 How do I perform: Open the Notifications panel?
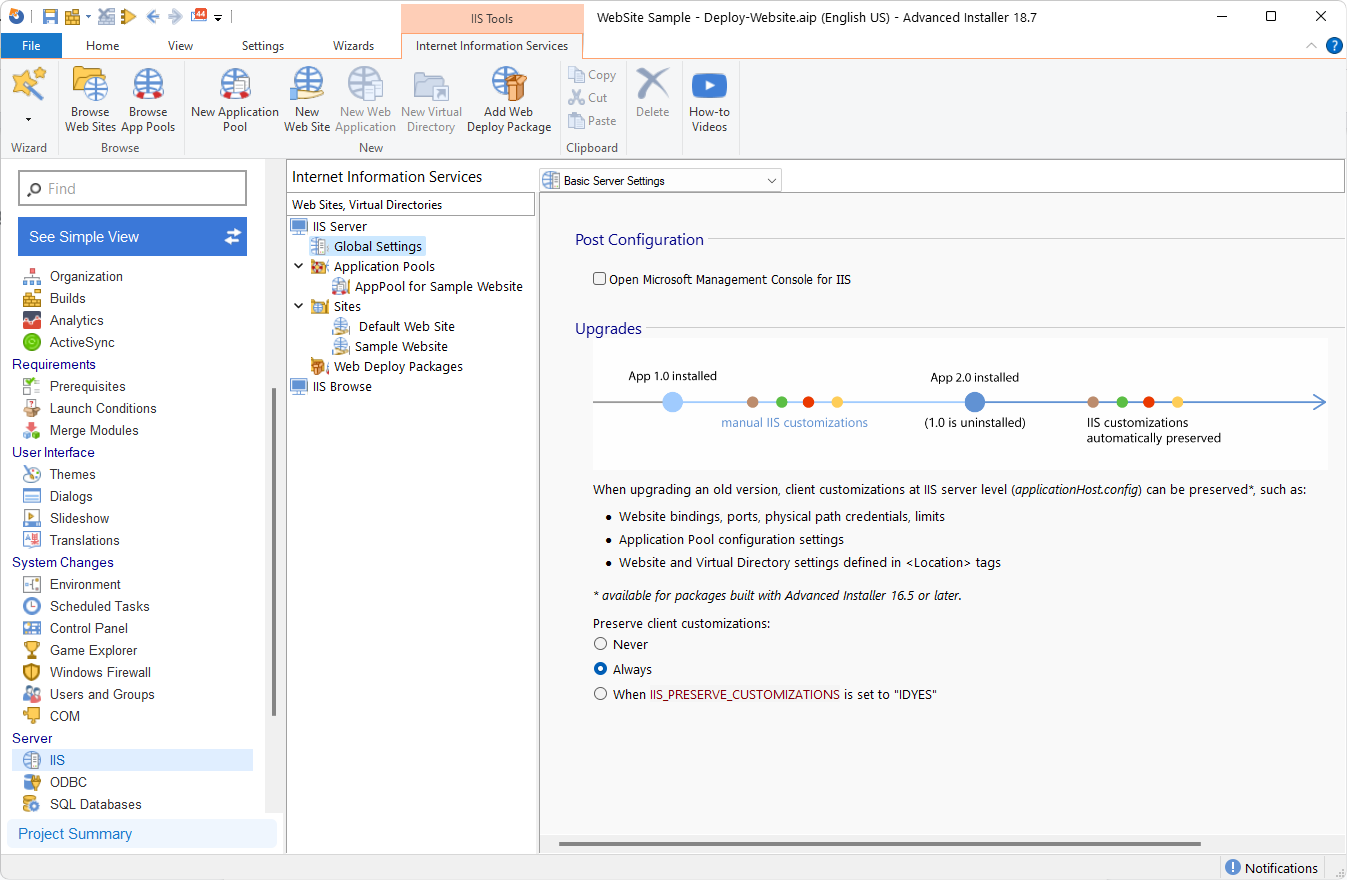pos(1272,868)
